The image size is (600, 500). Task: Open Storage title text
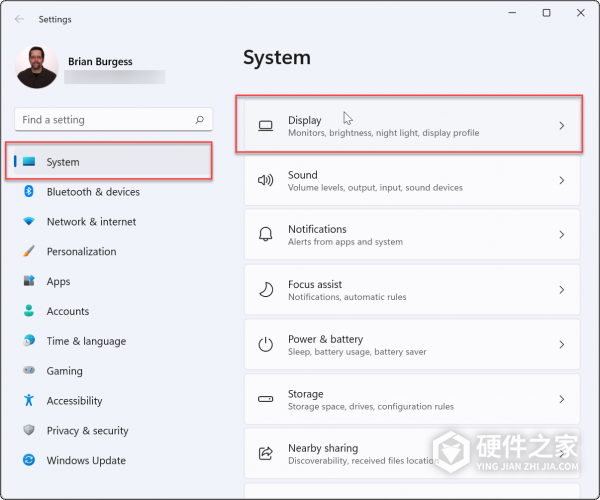click(305, 394)
